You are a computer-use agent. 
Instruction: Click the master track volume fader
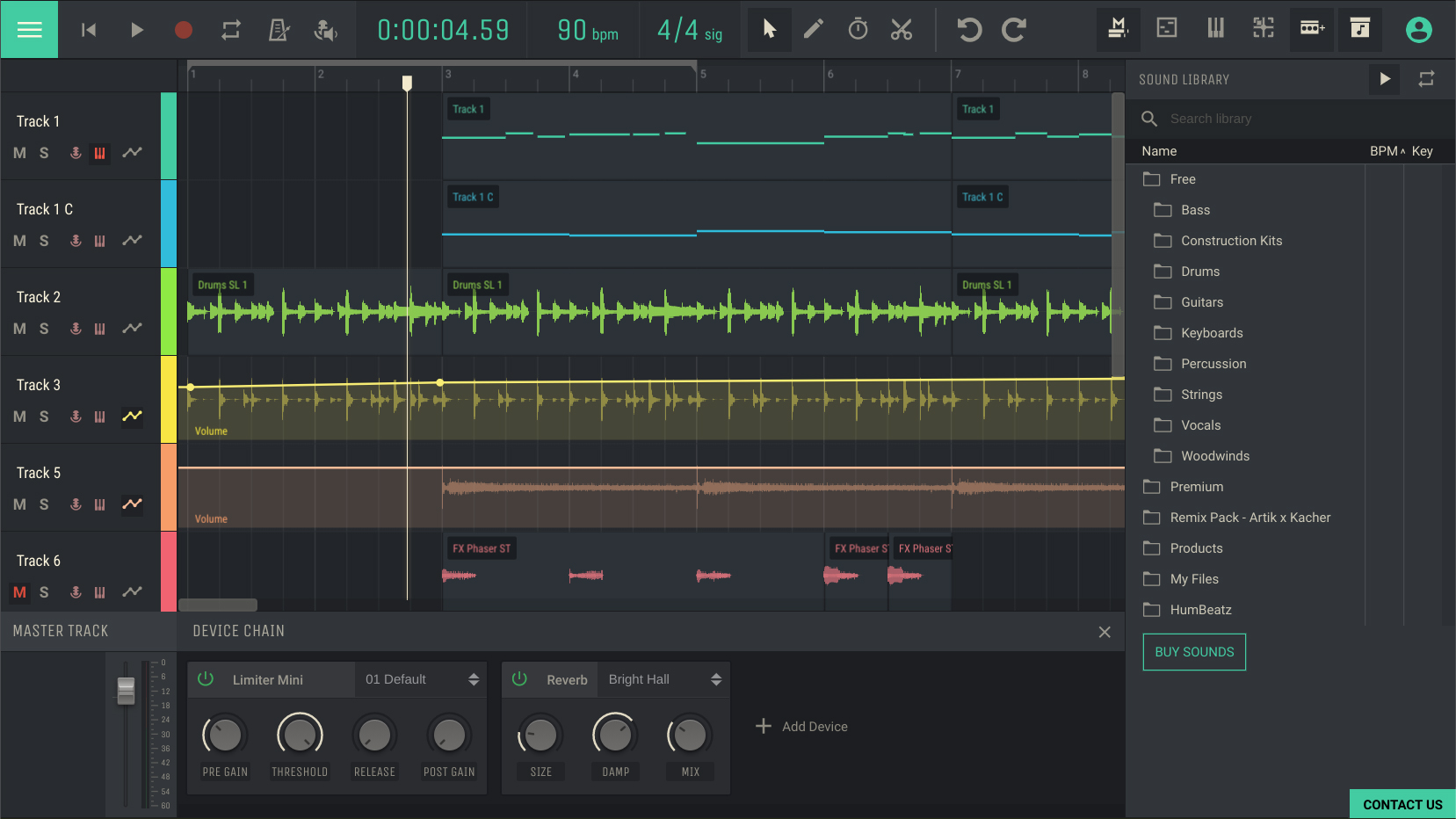pyautogui.click(x=126, y=691)
